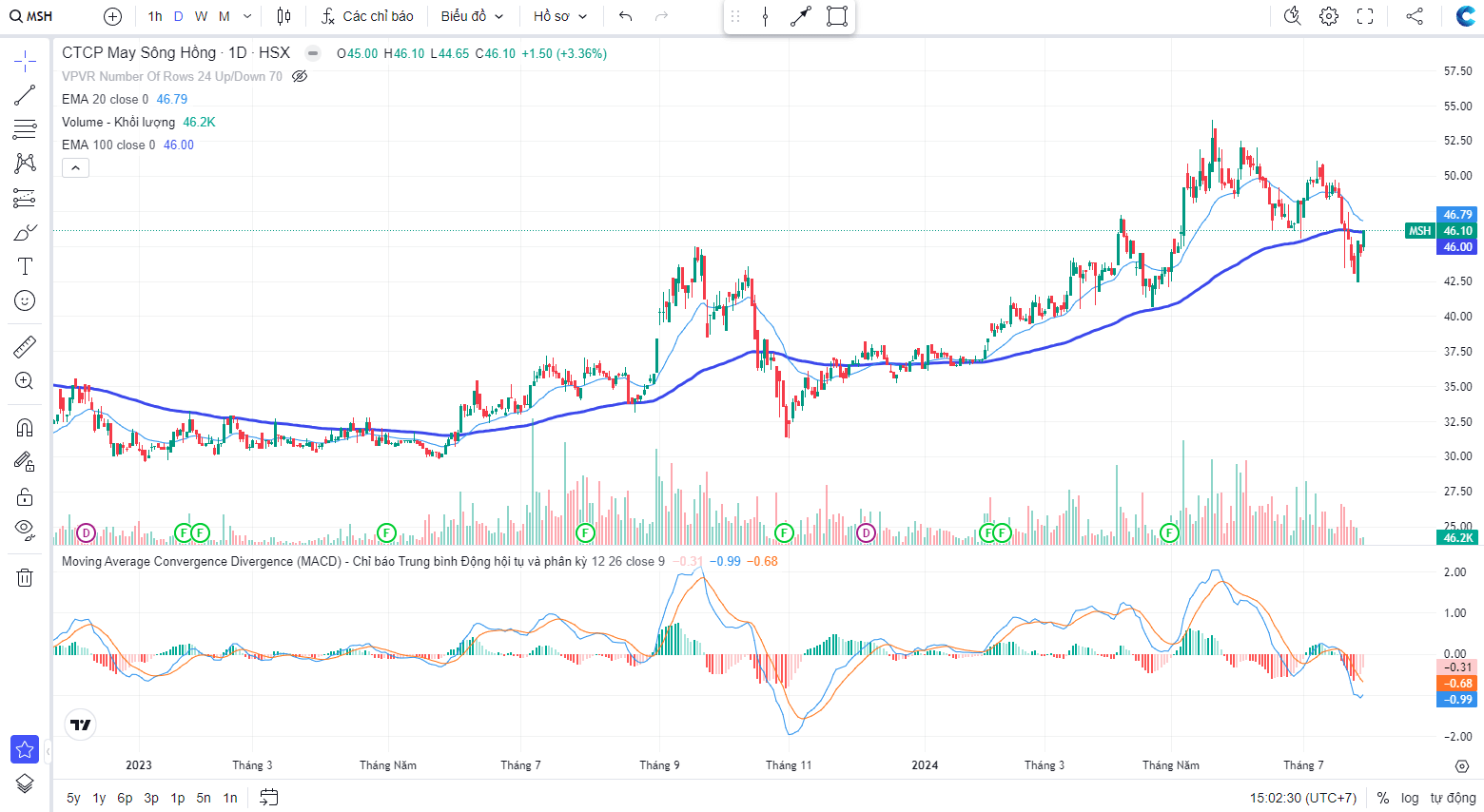The image size is (1484, 812).
Task: Open the go to date calendar
Action: point(269,798)
